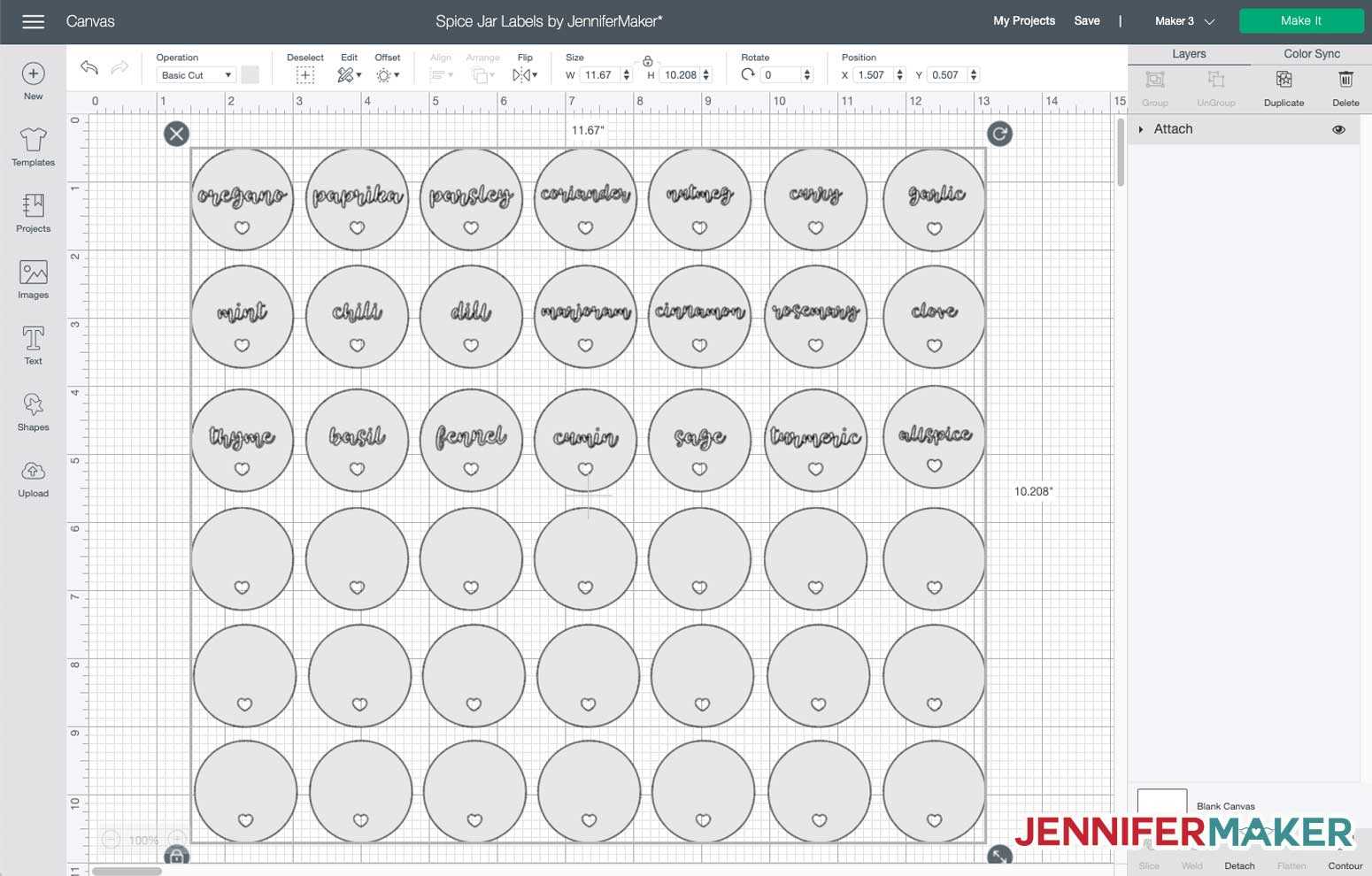Click the resize handle on selection

(999, 856)
